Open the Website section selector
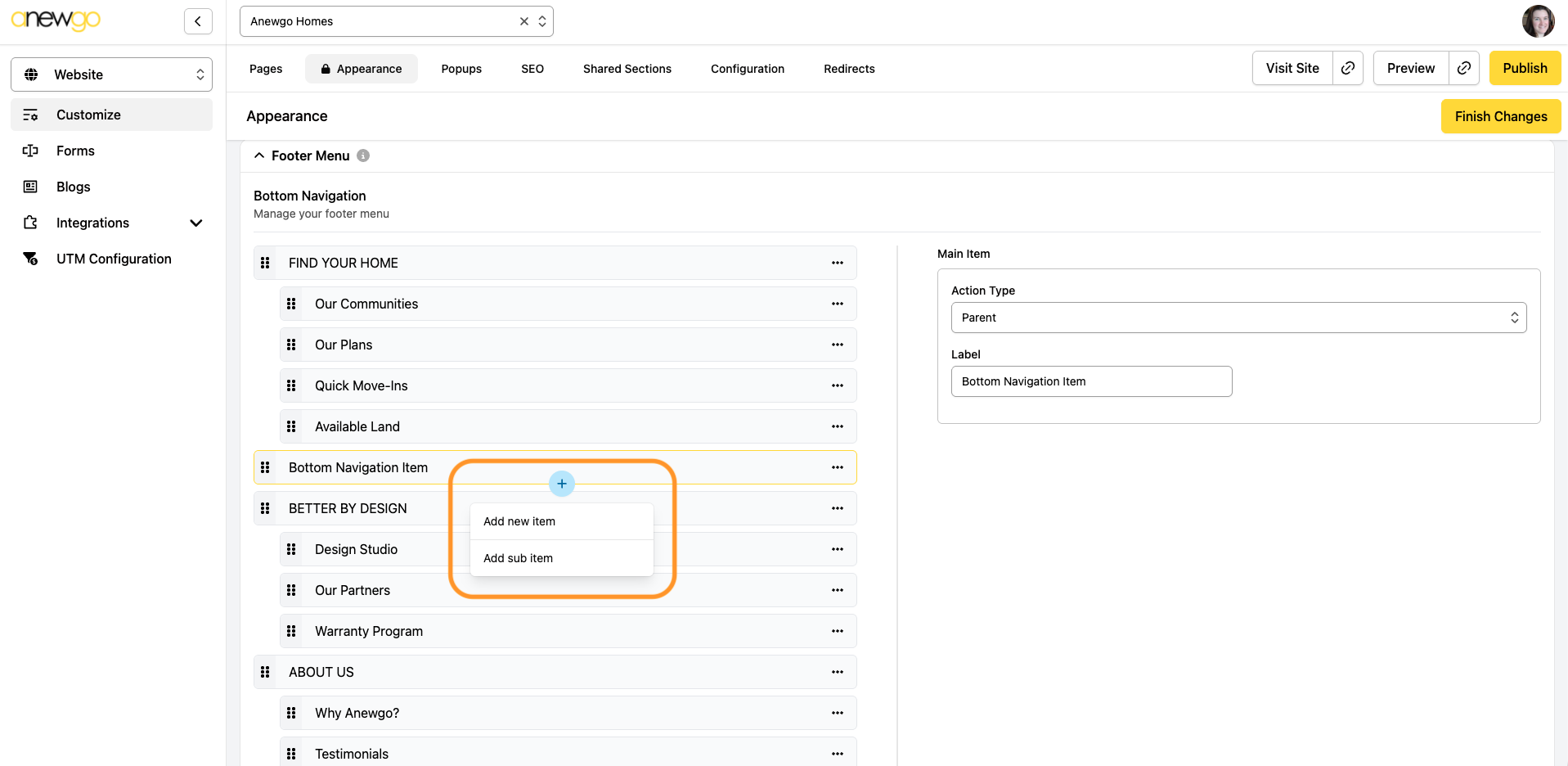This screenshot has height=766, width=1568. 111,74
